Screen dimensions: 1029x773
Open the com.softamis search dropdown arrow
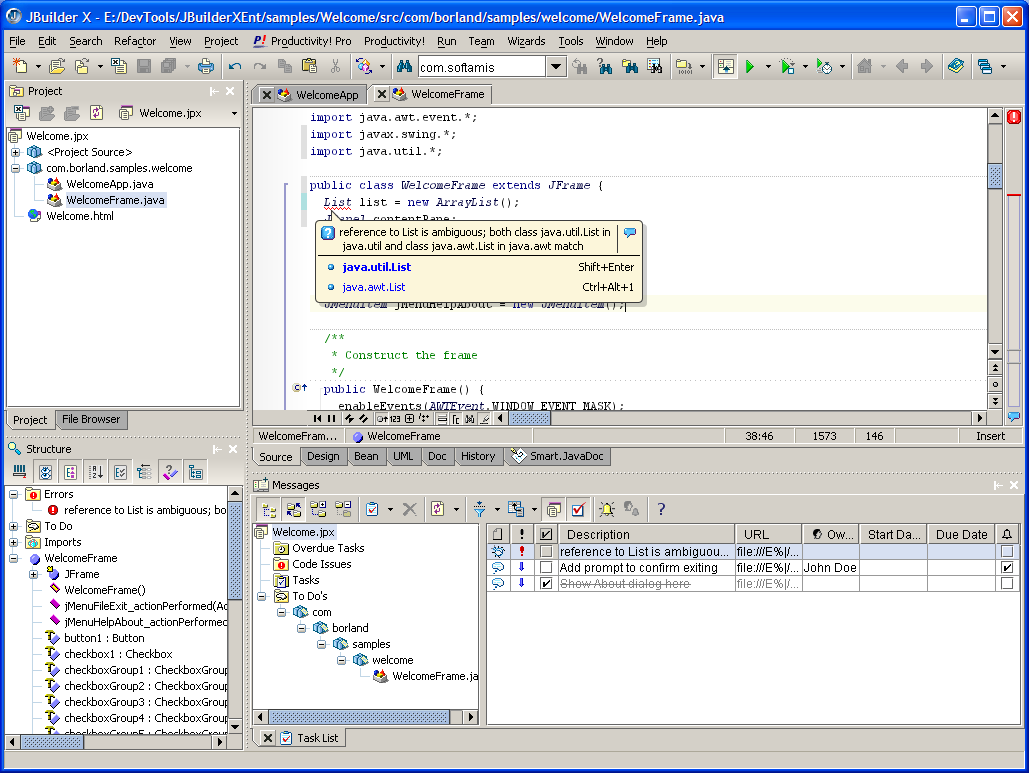point(557,67)
